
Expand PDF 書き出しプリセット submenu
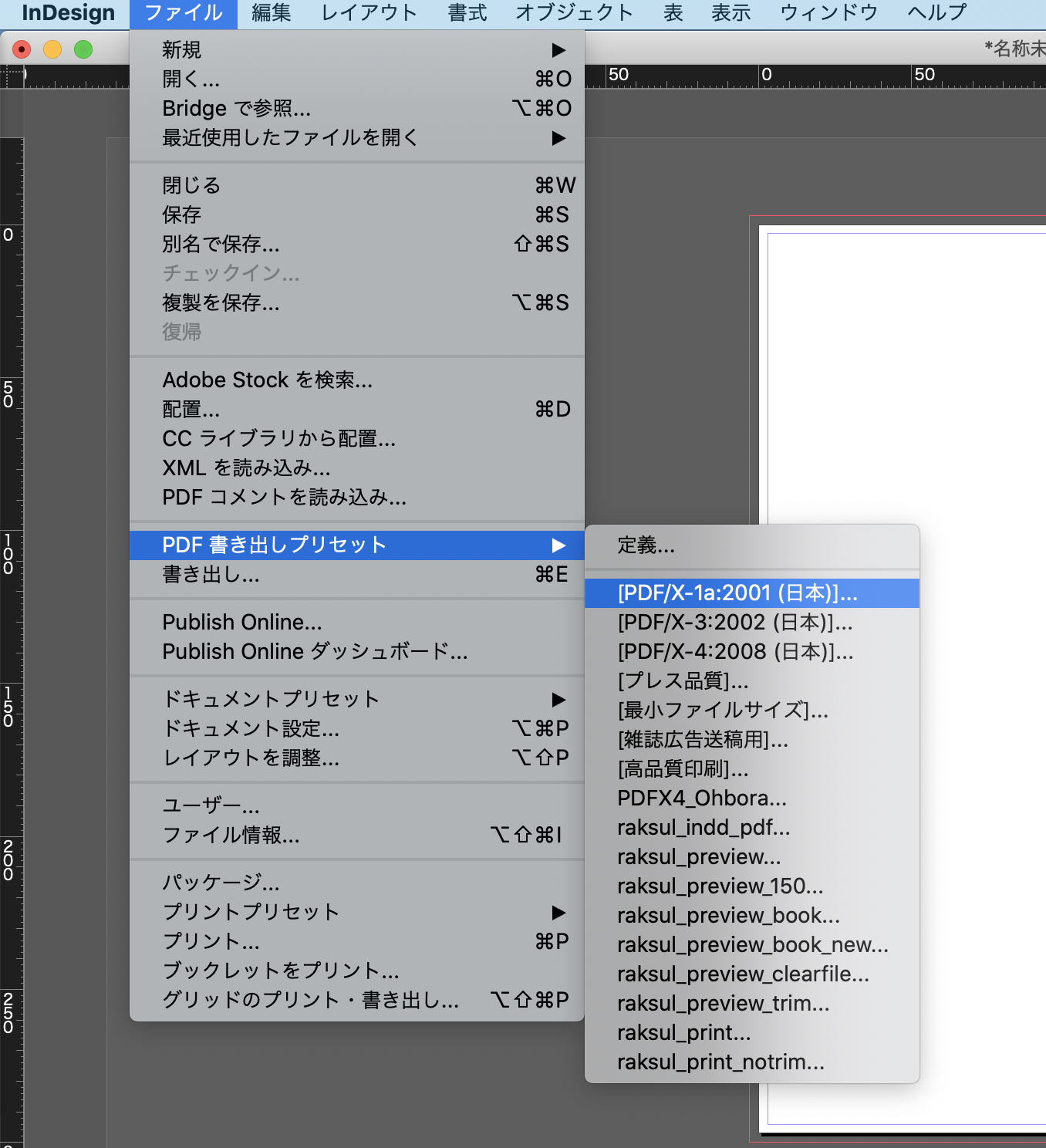tap(357, 545)
